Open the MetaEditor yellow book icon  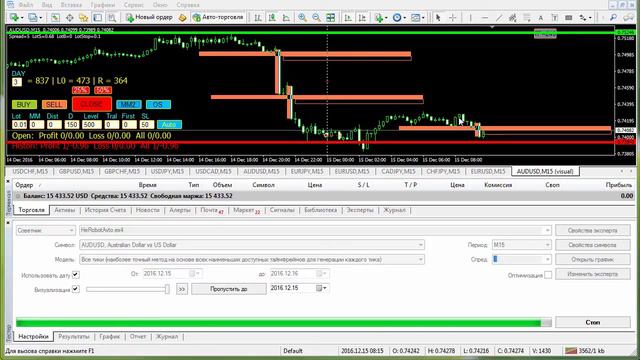[182, 17]
